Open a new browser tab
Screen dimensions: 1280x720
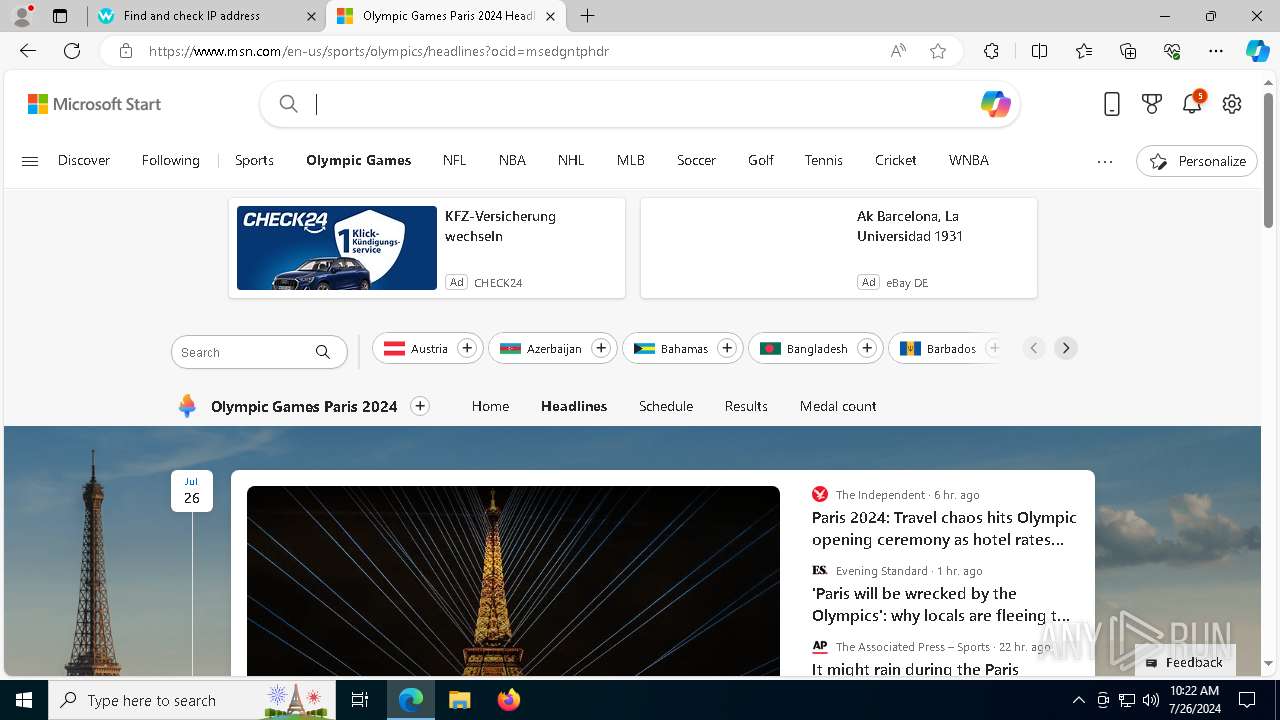coord(588,16)
